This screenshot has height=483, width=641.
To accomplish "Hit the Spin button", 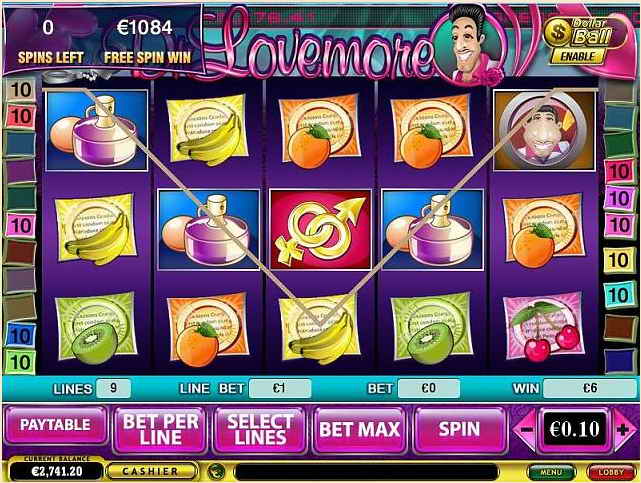I will (x=459, y=430).
